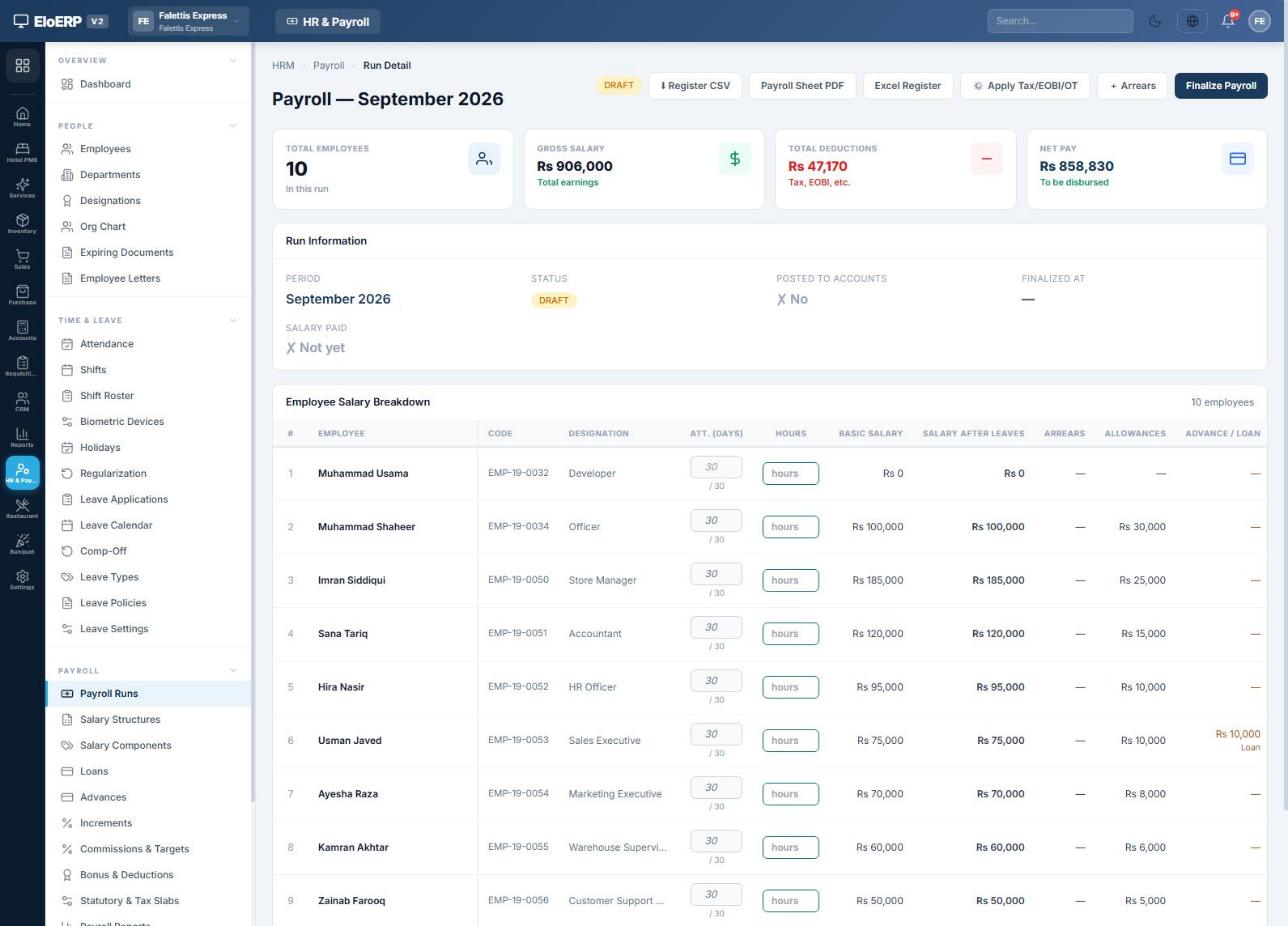The image size is (1288, 926).
Task: Collapse the Overview section
Action: [x=233, y=61]
